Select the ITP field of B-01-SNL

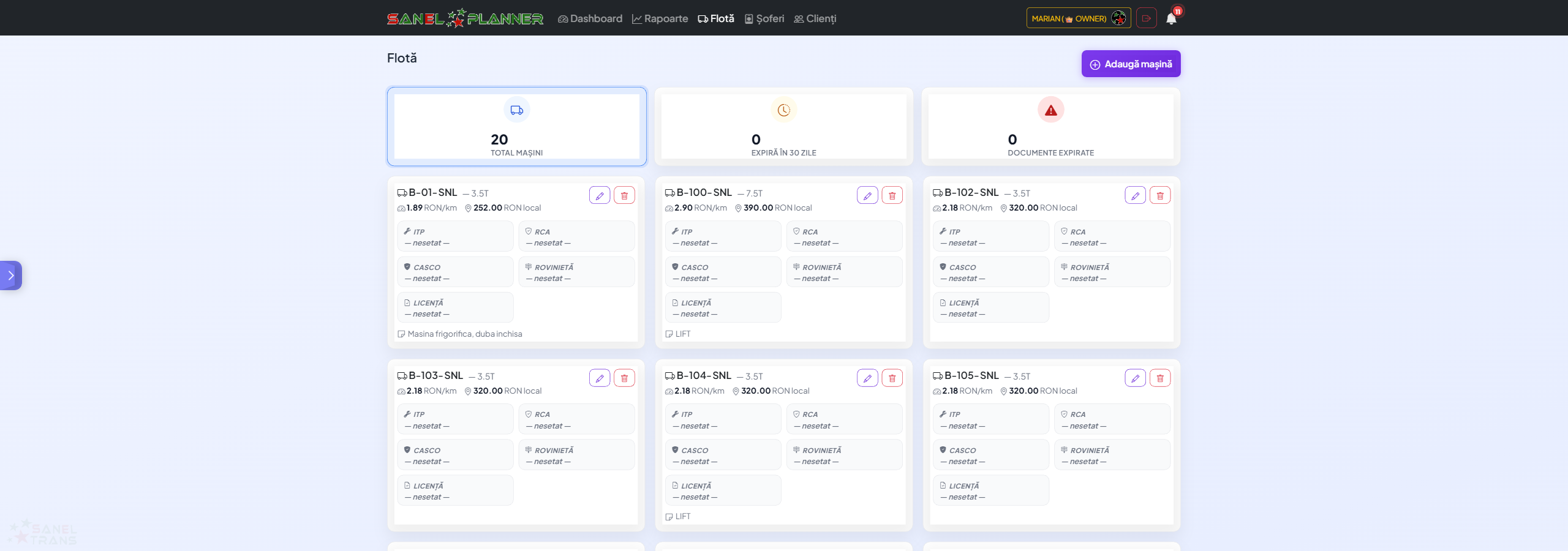(455, 237)
